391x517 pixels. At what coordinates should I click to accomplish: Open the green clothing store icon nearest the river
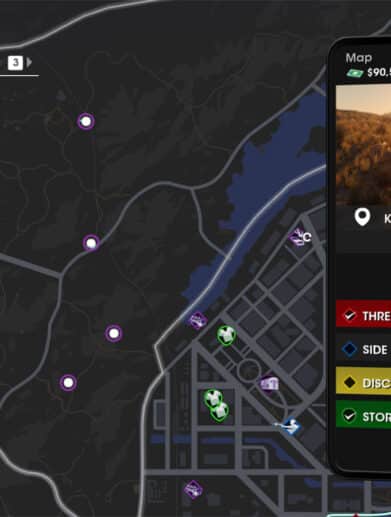[227, 335]
